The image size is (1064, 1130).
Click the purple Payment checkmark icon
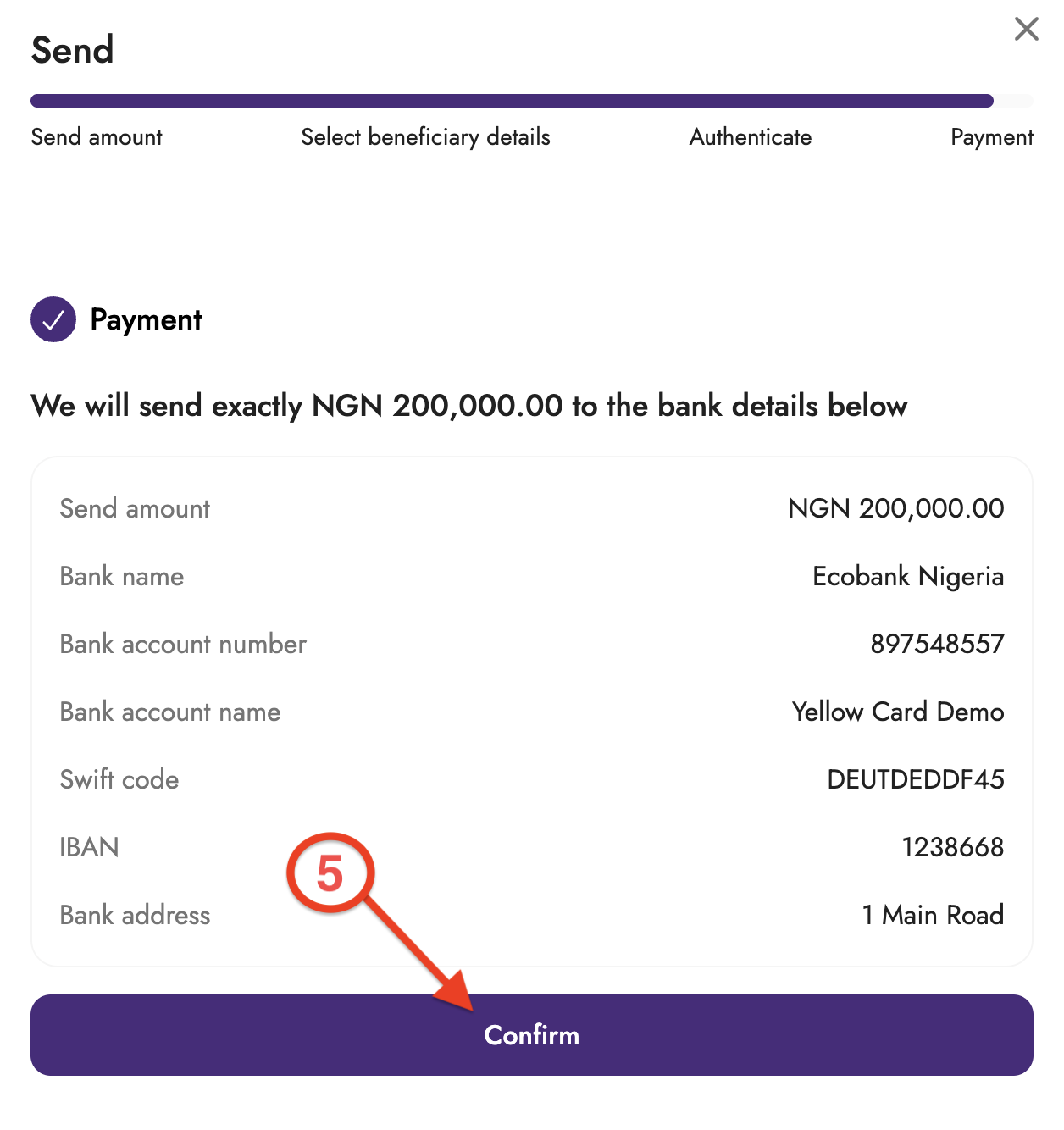click(x=53, y=319)
